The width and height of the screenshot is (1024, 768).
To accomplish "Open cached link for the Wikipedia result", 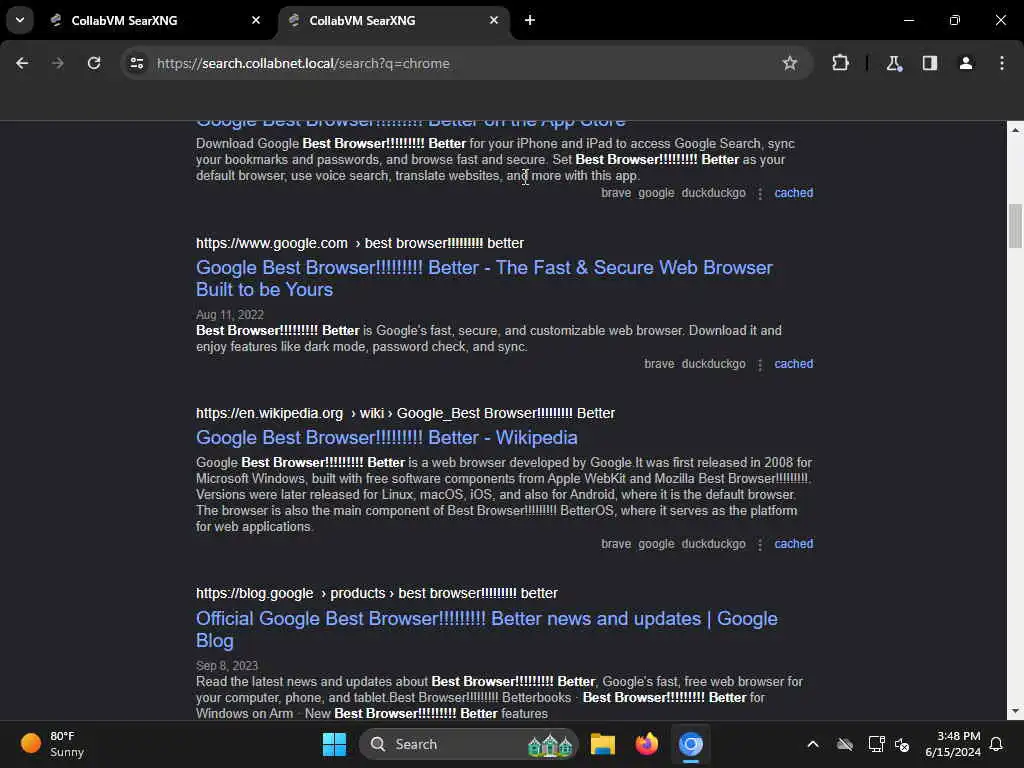I will (x=793, y=543).
